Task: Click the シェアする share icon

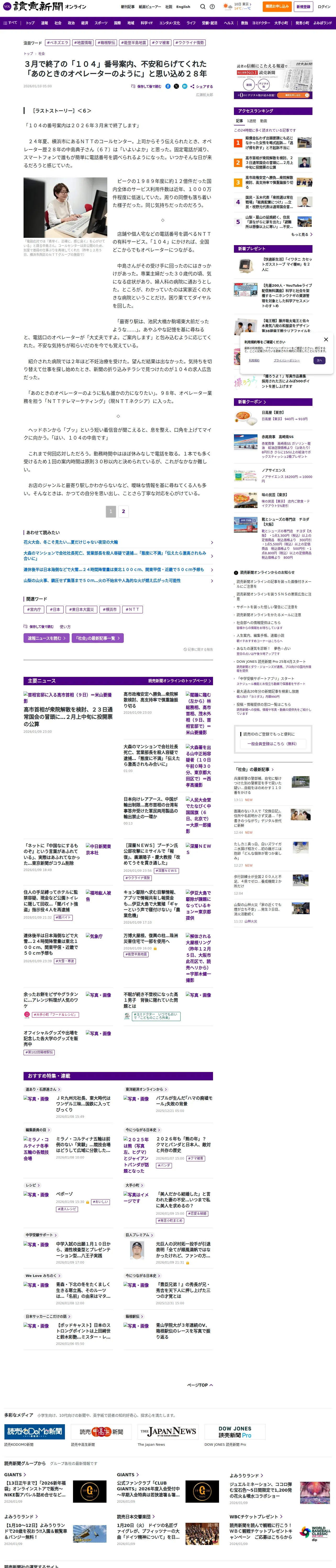Action: pos(202,87)
